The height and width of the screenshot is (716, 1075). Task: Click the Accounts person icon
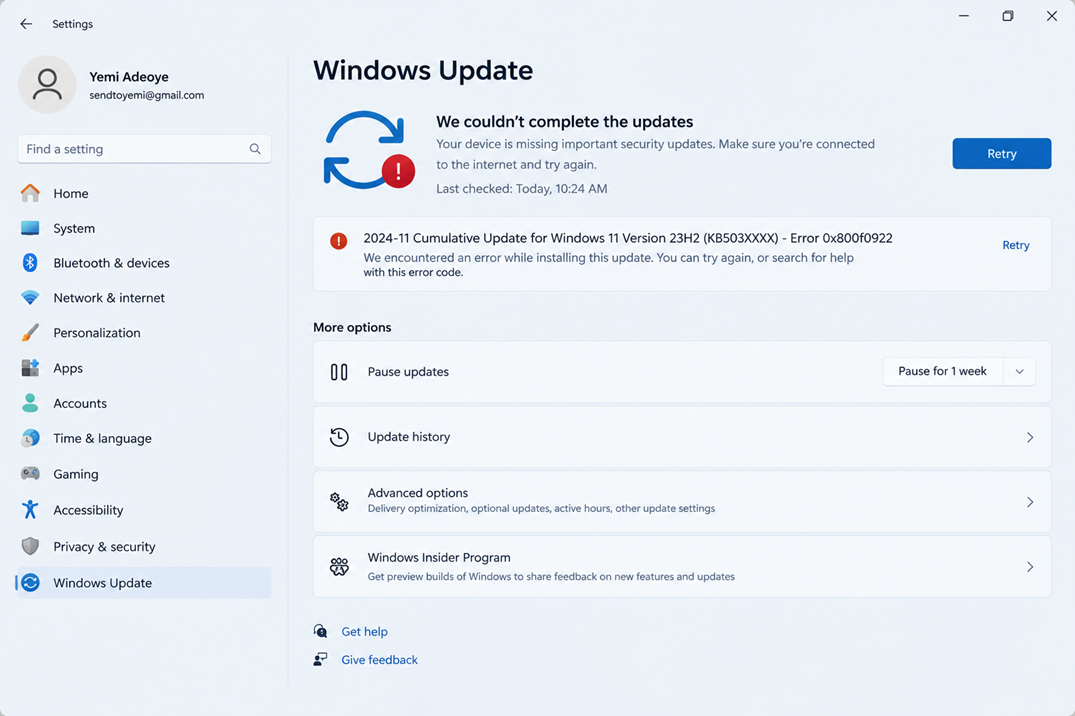tap(30, 403)
